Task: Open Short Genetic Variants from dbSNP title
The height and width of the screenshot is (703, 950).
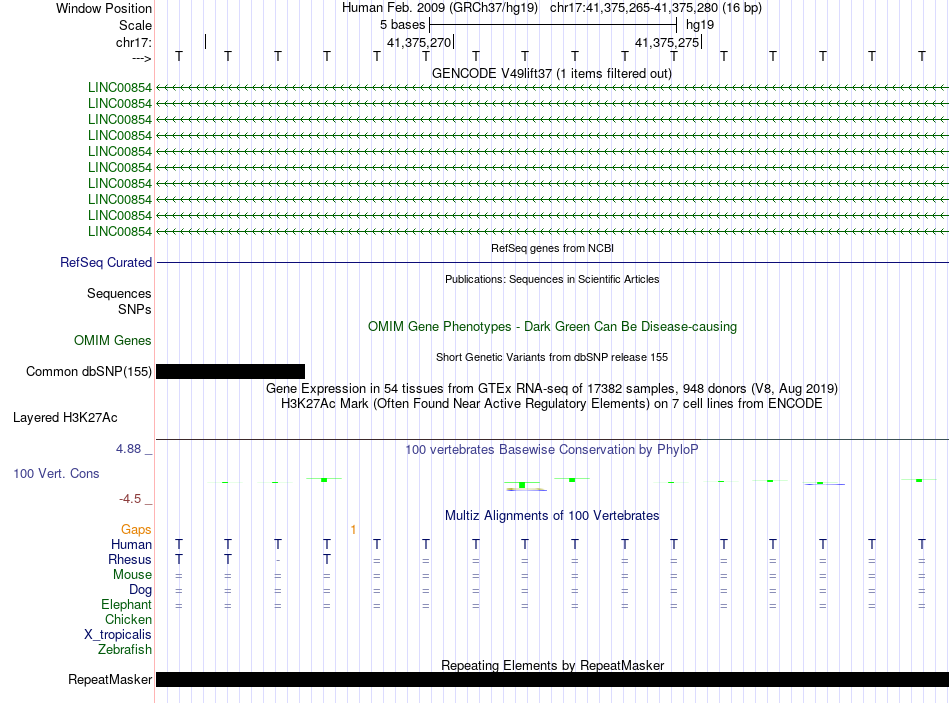Action: pos(552,358)
